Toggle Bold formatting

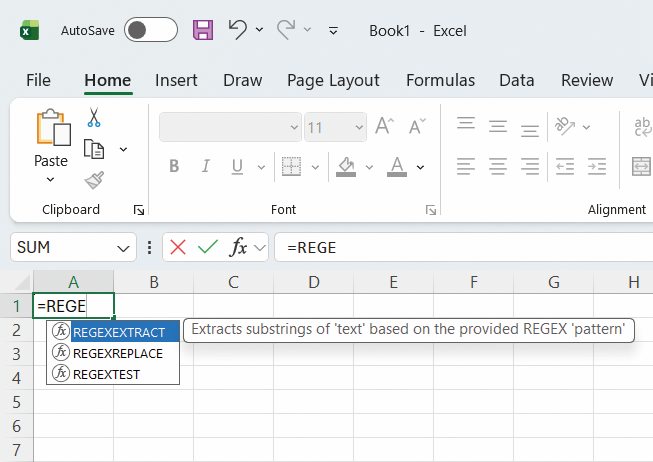[x=174, y=166]
